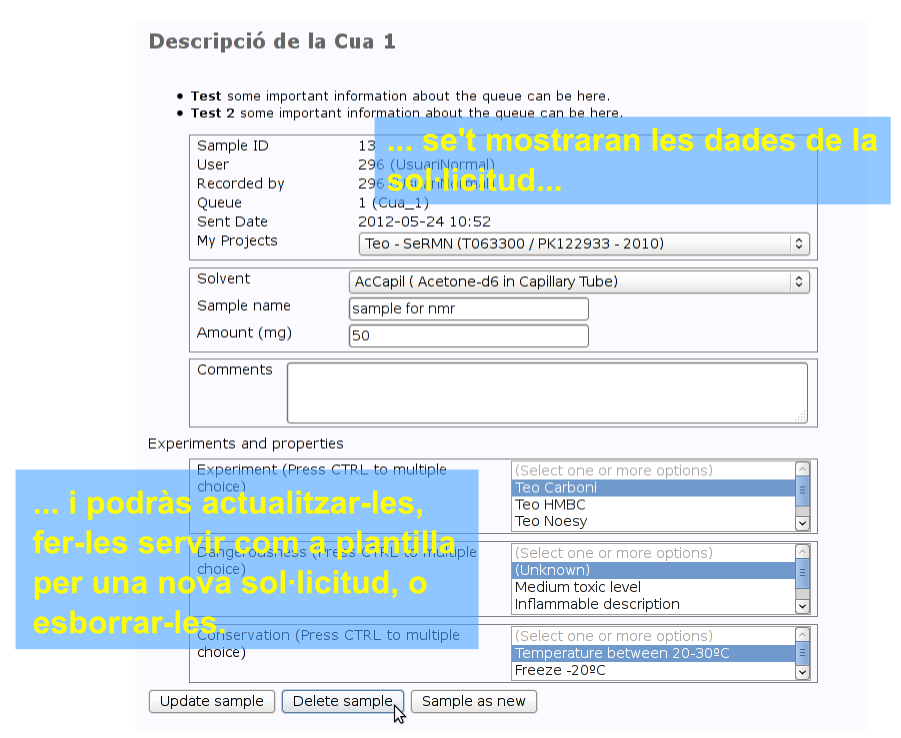The image size is (901, 738).
Task: Click the Delete sample button
Action: 342,701
